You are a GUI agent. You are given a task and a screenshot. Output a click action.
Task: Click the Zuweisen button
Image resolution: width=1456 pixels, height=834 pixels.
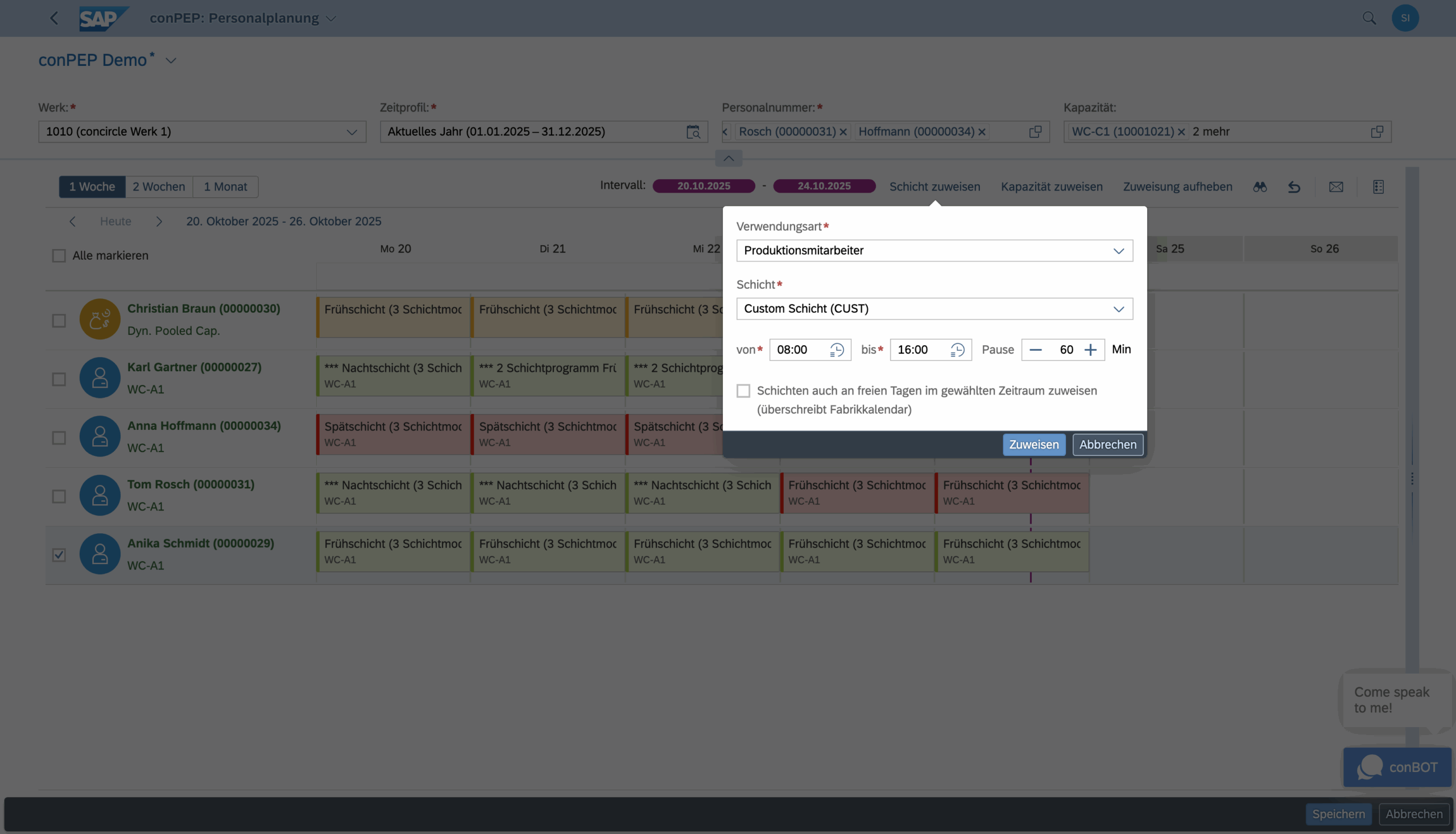1033,445
